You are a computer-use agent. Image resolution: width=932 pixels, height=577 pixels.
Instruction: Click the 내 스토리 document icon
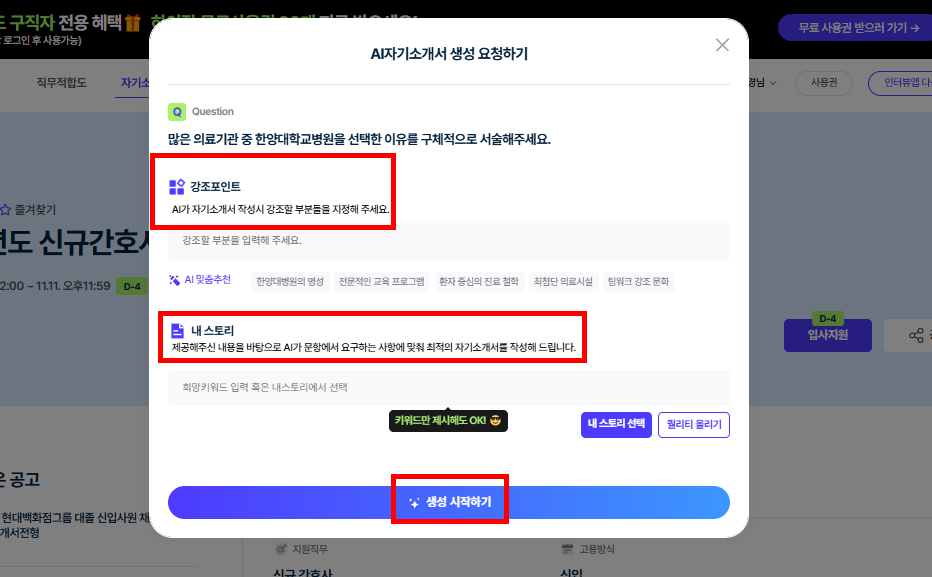click(177, 330)
